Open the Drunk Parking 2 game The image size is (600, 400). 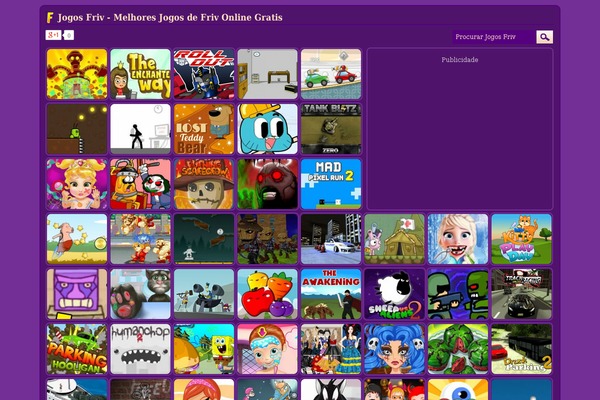522,349
